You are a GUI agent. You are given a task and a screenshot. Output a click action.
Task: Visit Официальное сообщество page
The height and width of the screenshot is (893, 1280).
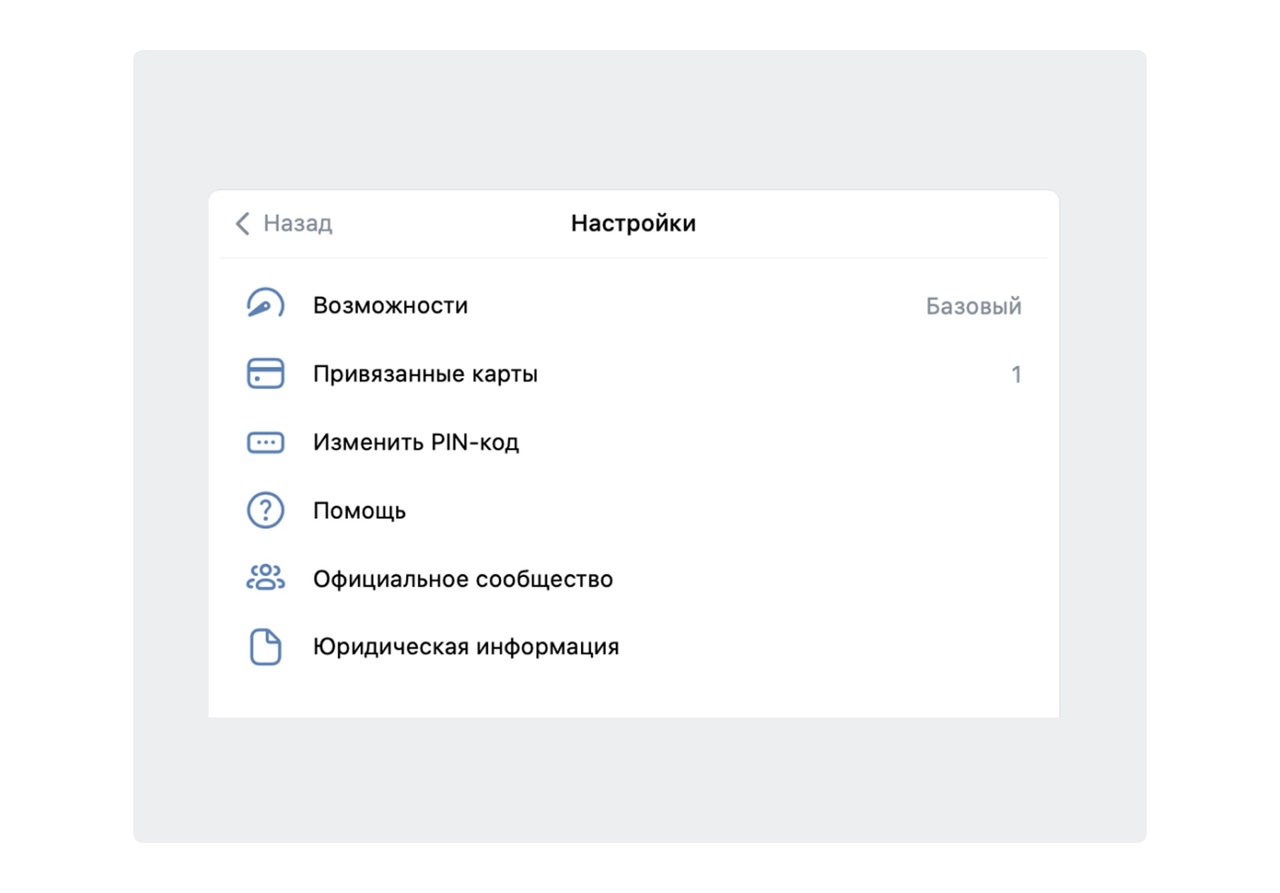pos(634,578)
